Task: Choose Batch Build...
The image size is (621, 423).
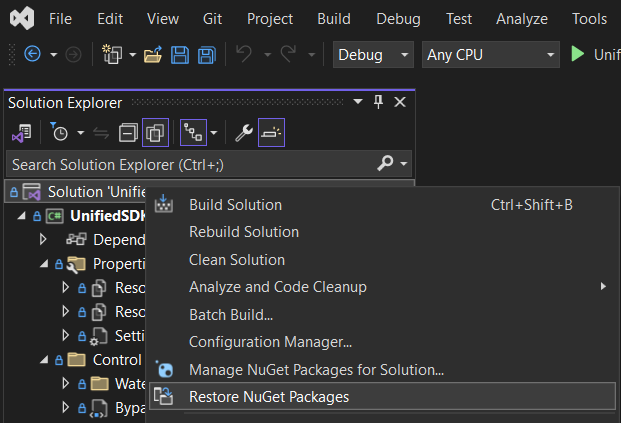Action: [x=381, y=314]
